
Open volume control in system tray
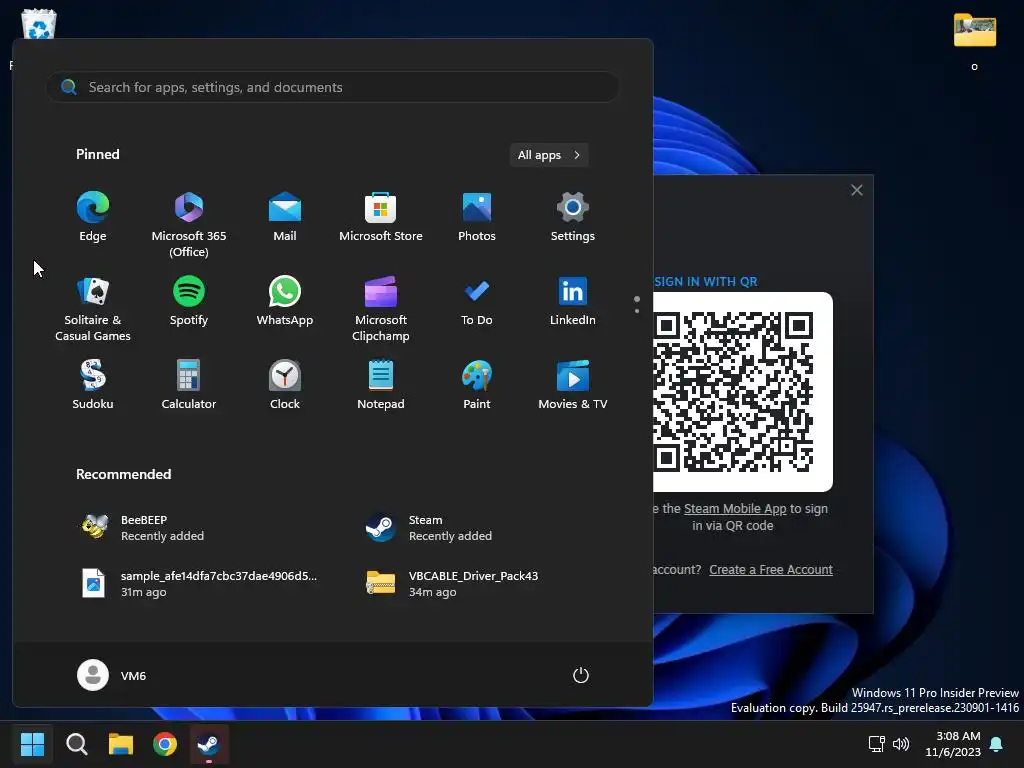901,744
